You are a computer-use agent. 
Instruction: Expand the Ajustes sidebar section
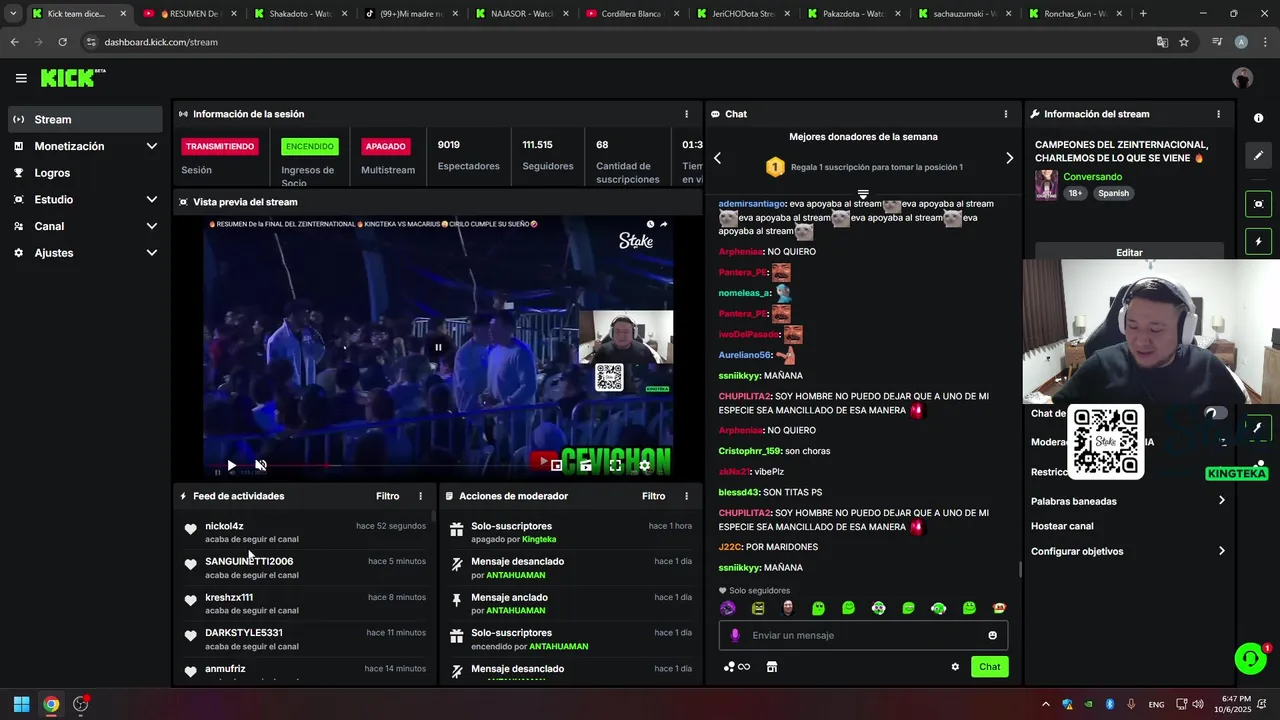click(85, 253)
